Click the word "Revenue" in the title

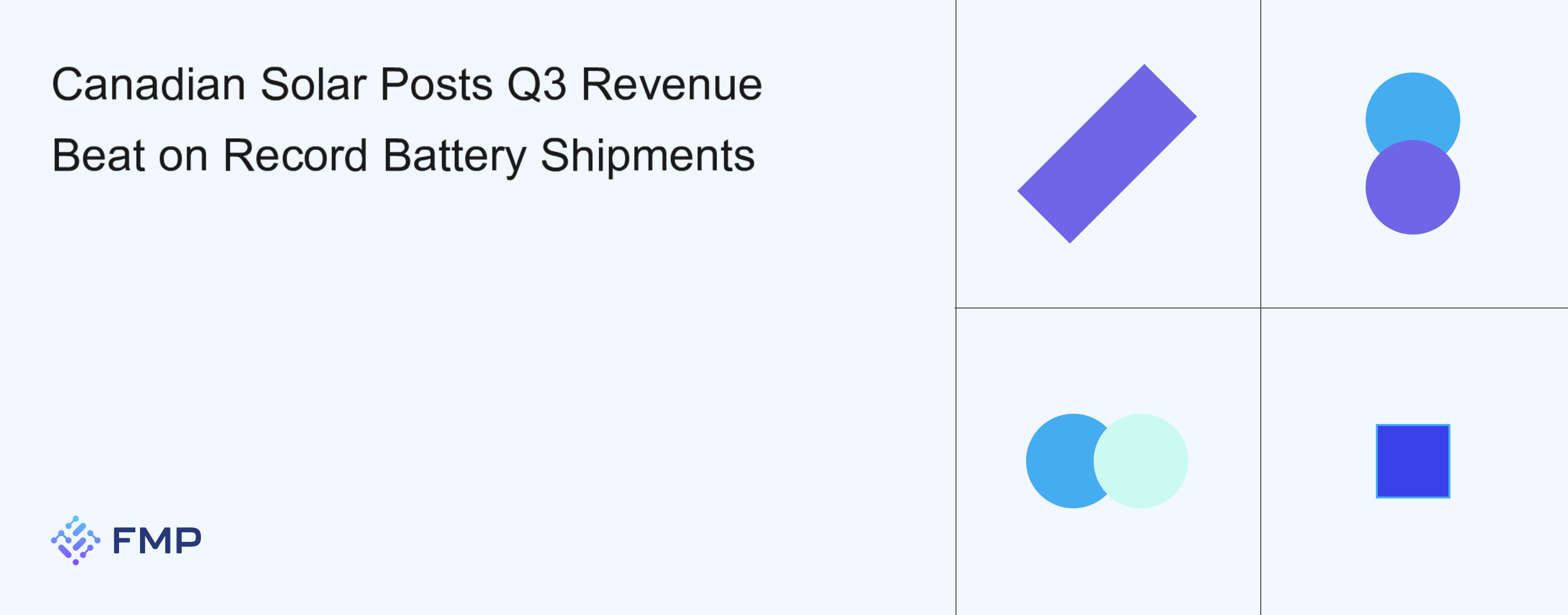pos(671,85)
